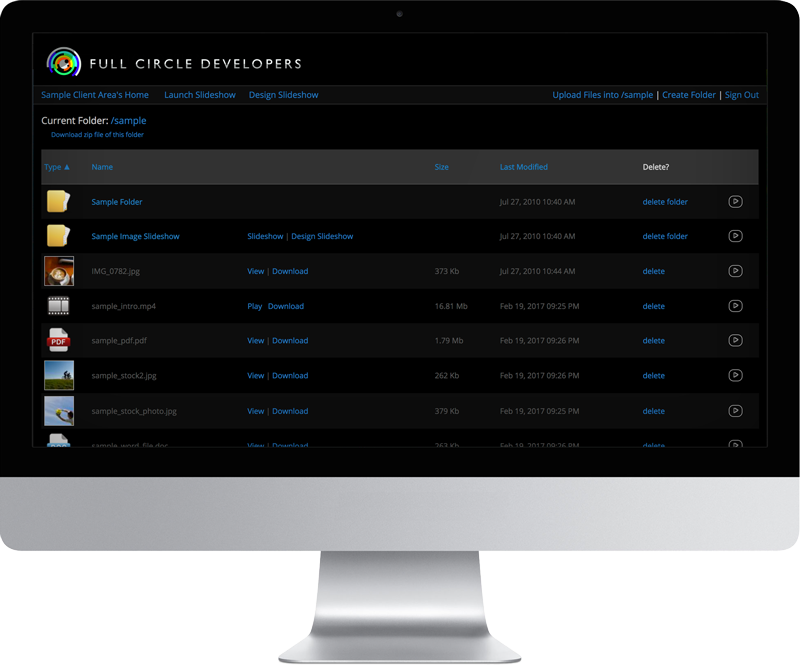Click the circled arrow icon in Sample Image Slideshow row

tap(735, 236)
